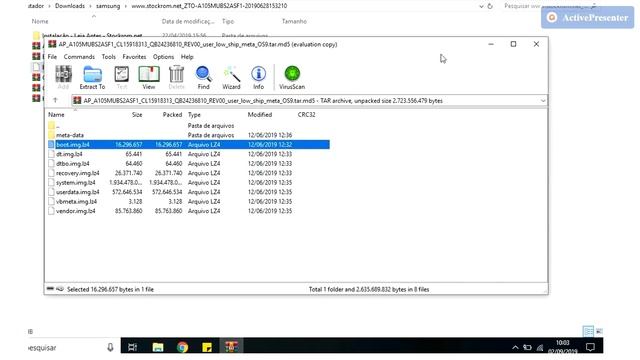This screenshot has height=360, width=640.
Task: Go up one folder level arrow
Action: (x=55, y=100)
